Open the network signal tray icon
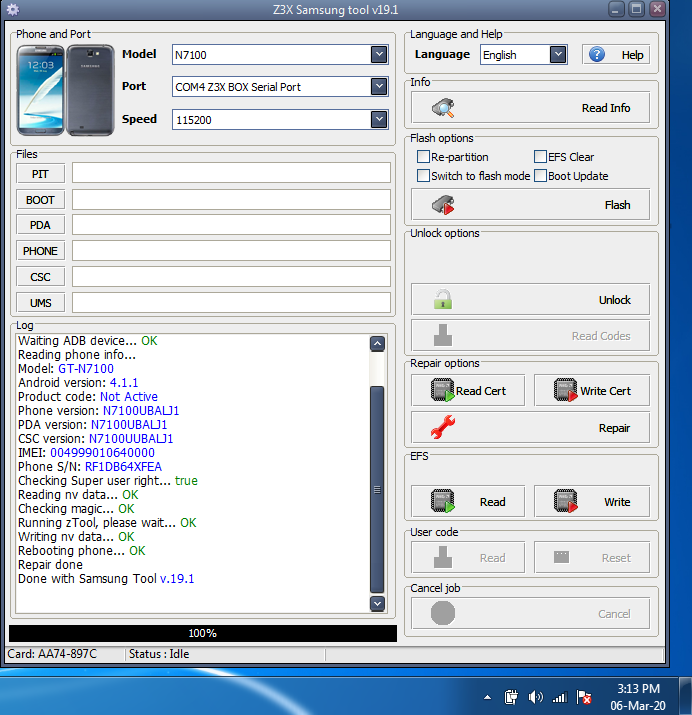The height and width of the screenshot is (715, 692). tap(559, 697)
